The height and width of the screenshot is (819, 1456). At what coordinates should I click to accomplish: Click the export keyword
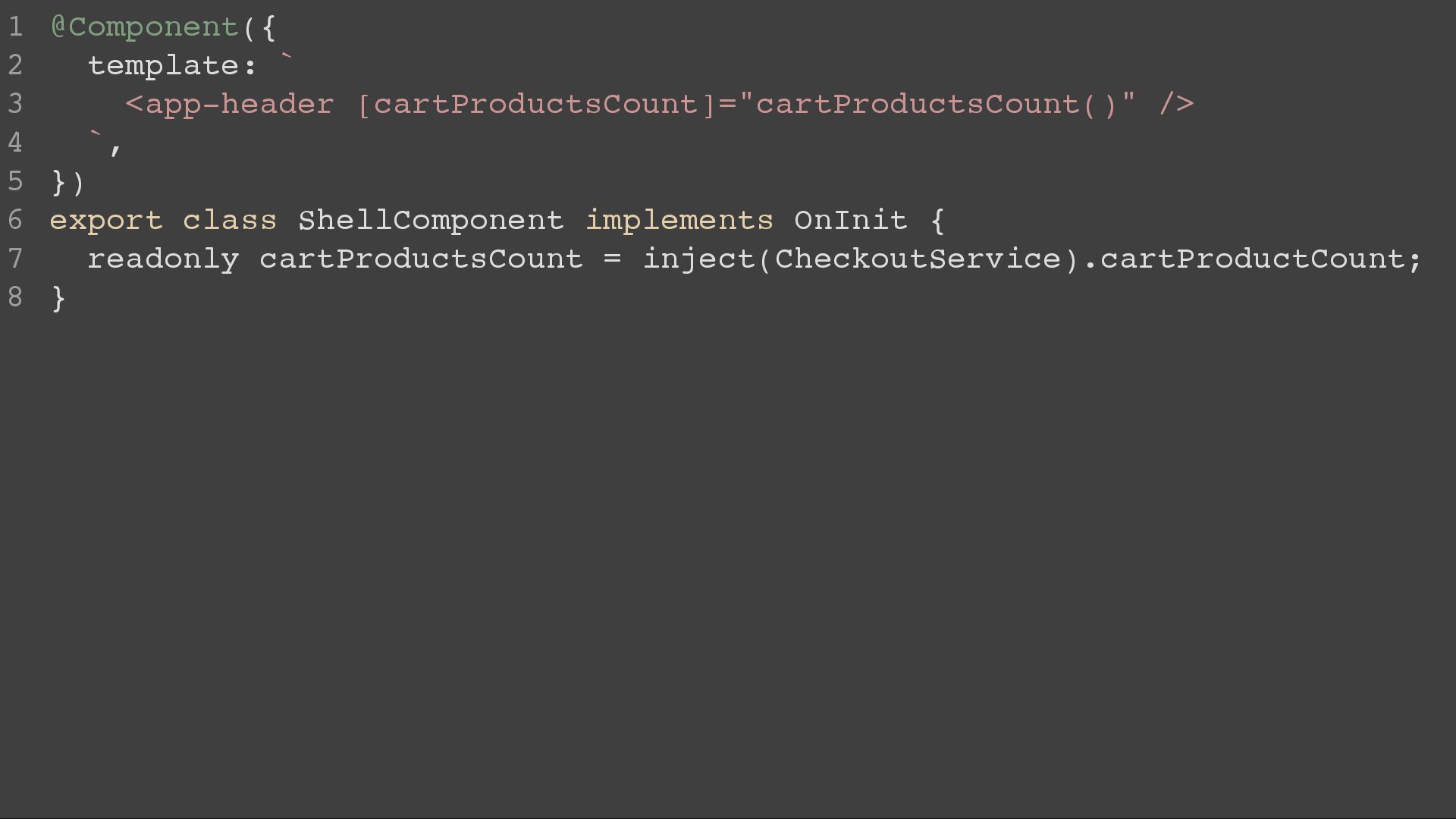(x=106, y=221)
